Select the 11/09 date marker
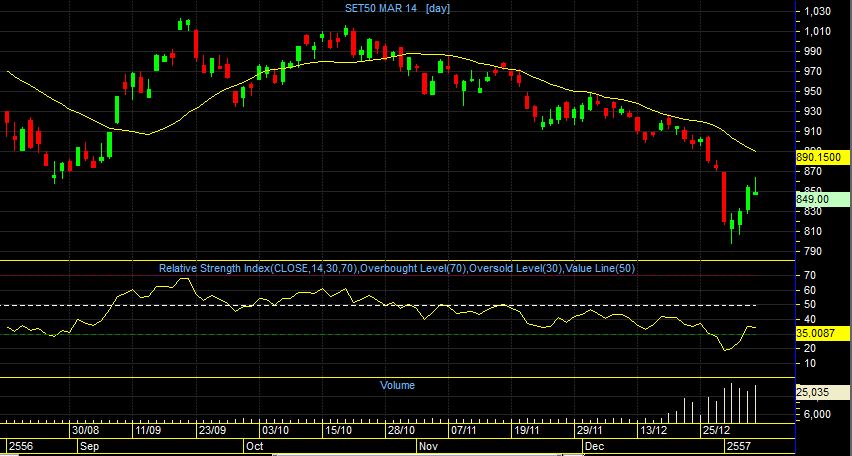 pyautogui.click(x=148, y=431)
